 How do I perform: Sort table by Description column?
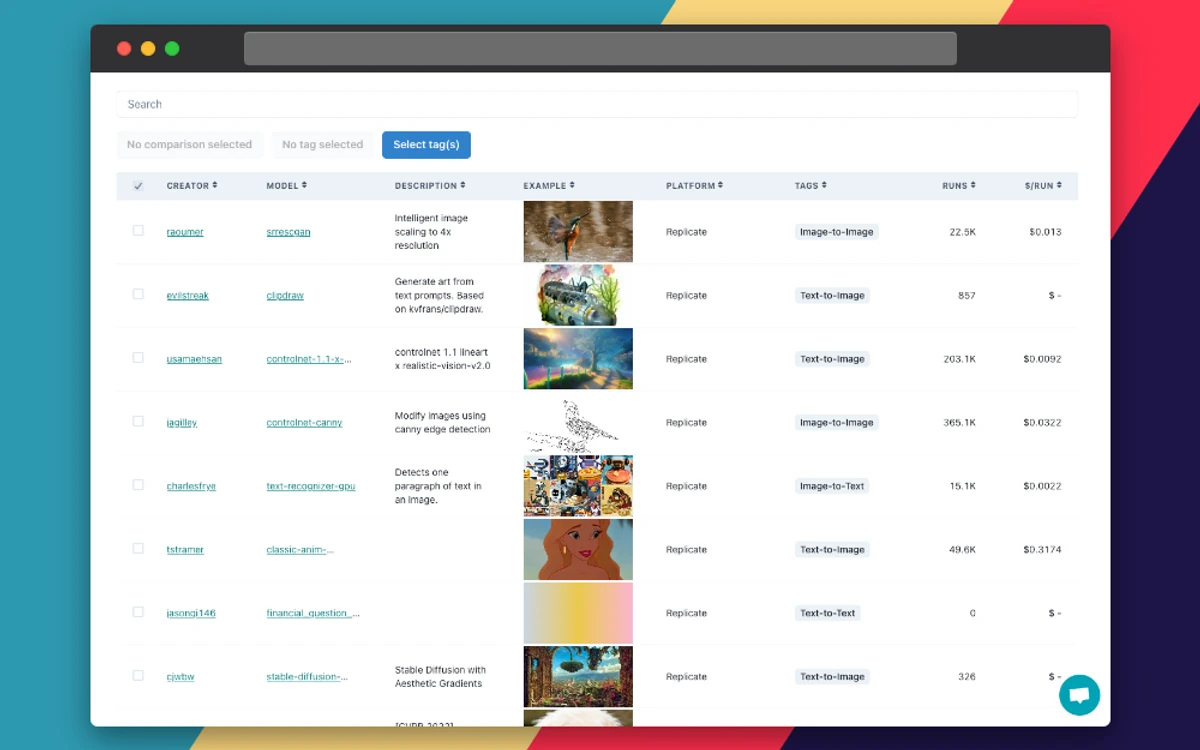tap(430, 186)
